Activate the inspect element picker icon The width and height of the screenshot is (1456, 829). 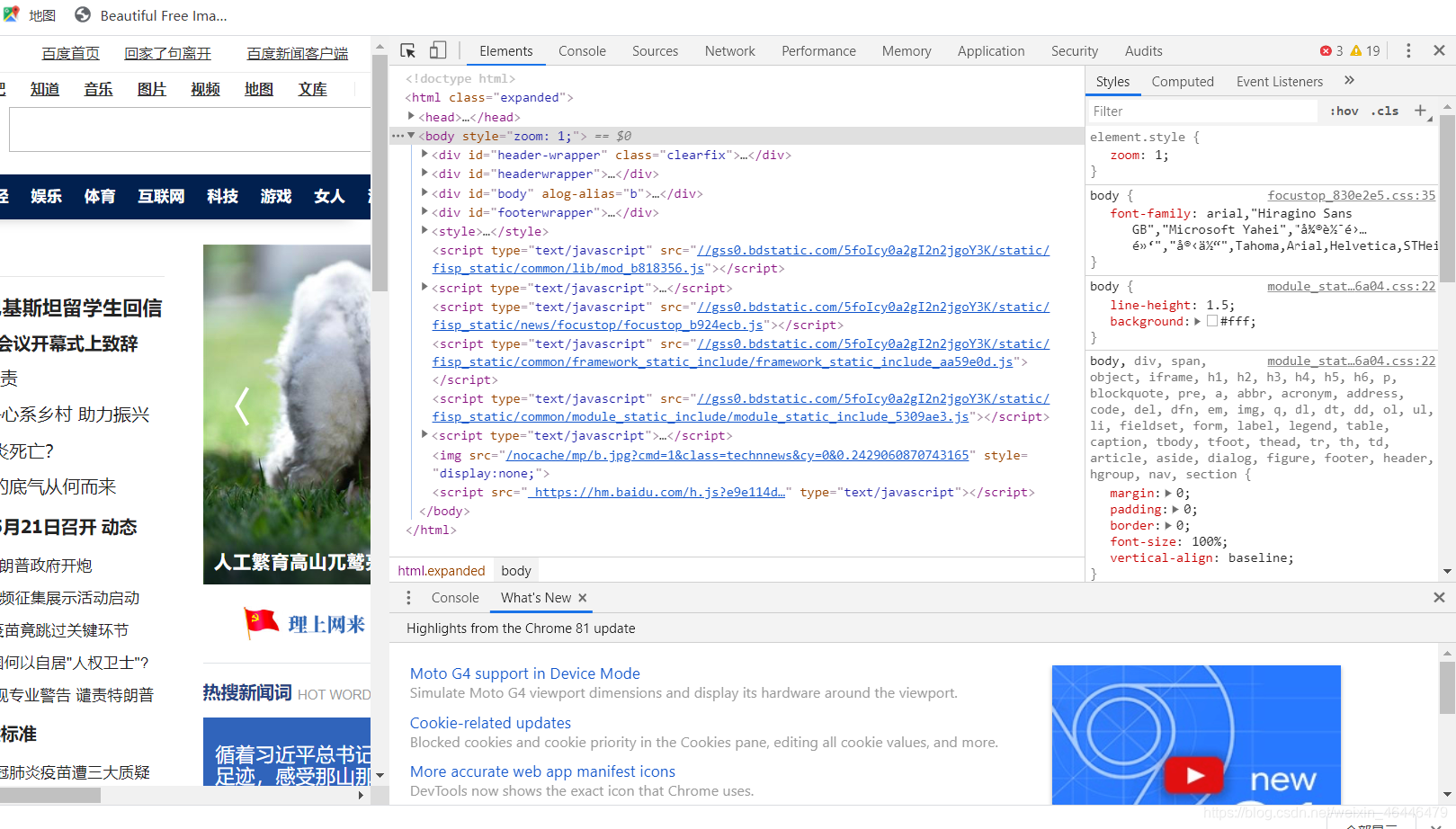(x=407, y=50)
